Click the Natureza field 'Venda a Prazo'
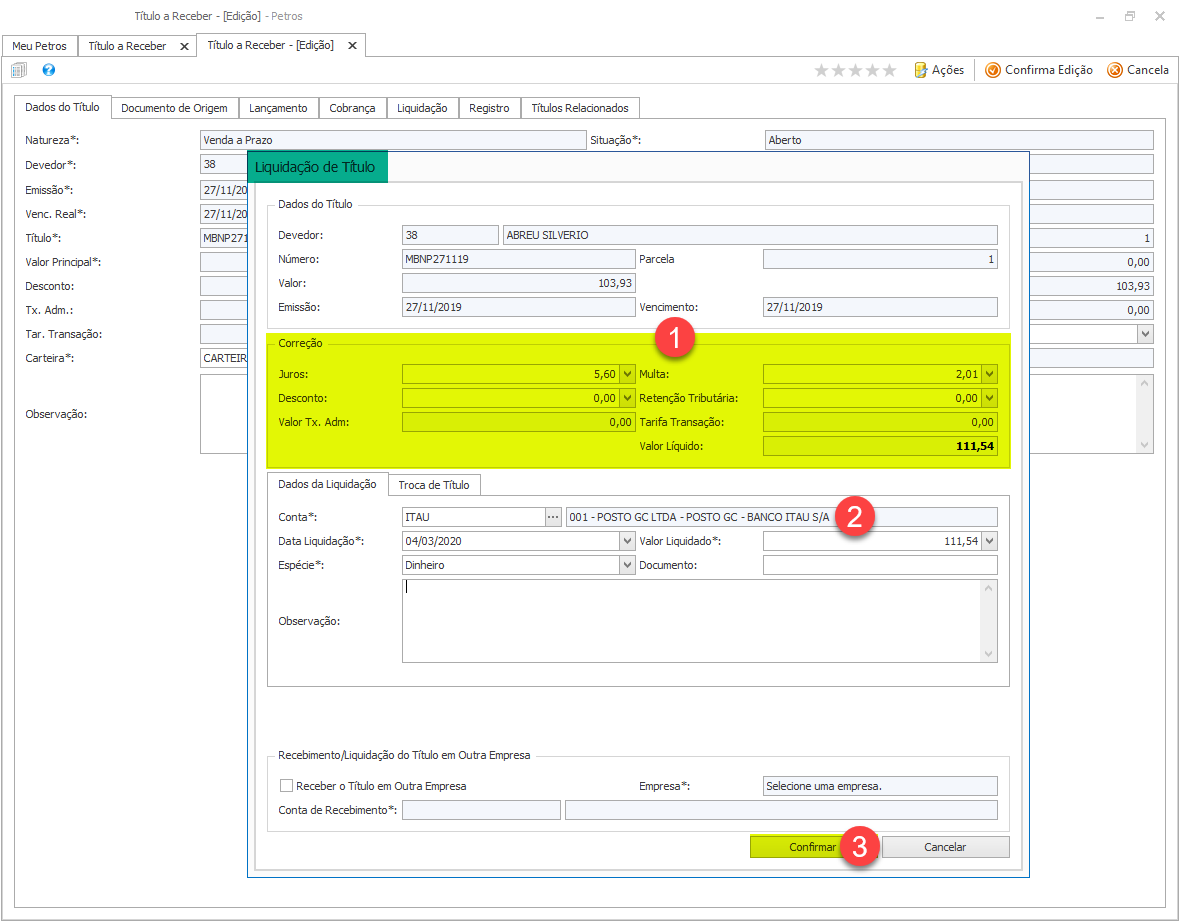This screenshot has width=1180, height=922. pos(393,140)
